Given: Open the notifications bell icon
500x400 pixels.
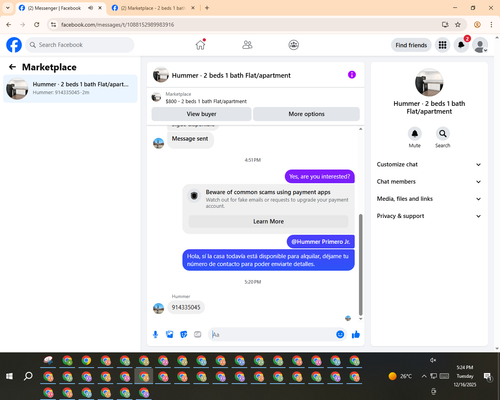Looking at the screenshot, I should click(461, 45).
